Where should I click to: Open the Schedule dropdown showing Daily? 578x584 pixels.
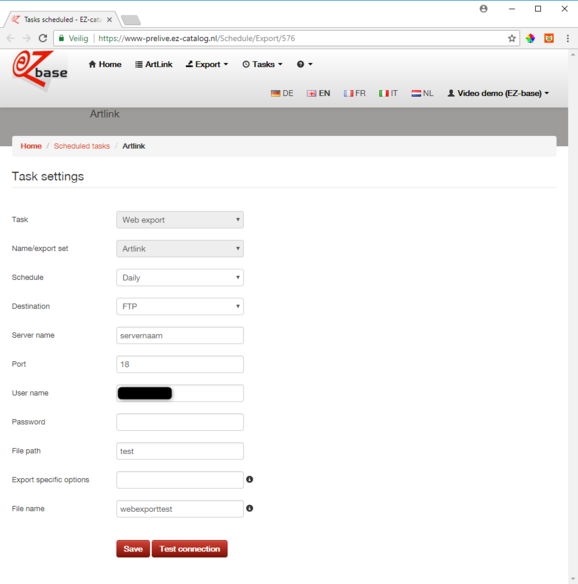(180, 277)
